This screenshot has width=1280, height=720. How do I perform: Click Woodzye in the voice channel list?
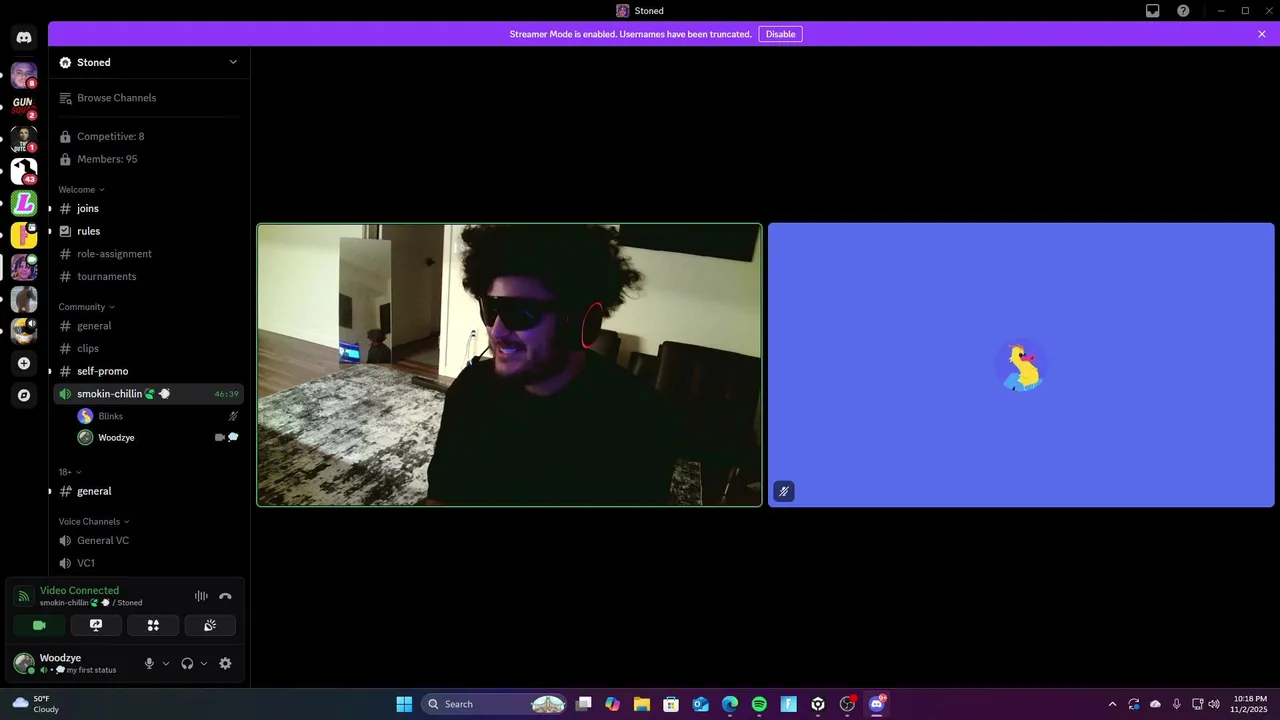(x=159, y=438)
